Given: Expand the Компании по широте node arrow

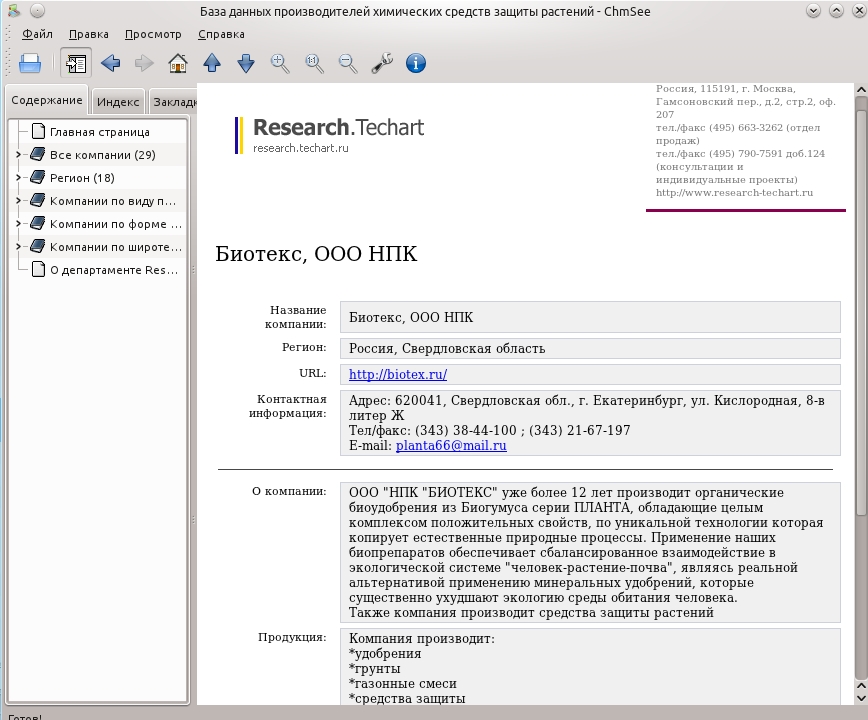Looking at the screenshot, I should tap(18, 247).
